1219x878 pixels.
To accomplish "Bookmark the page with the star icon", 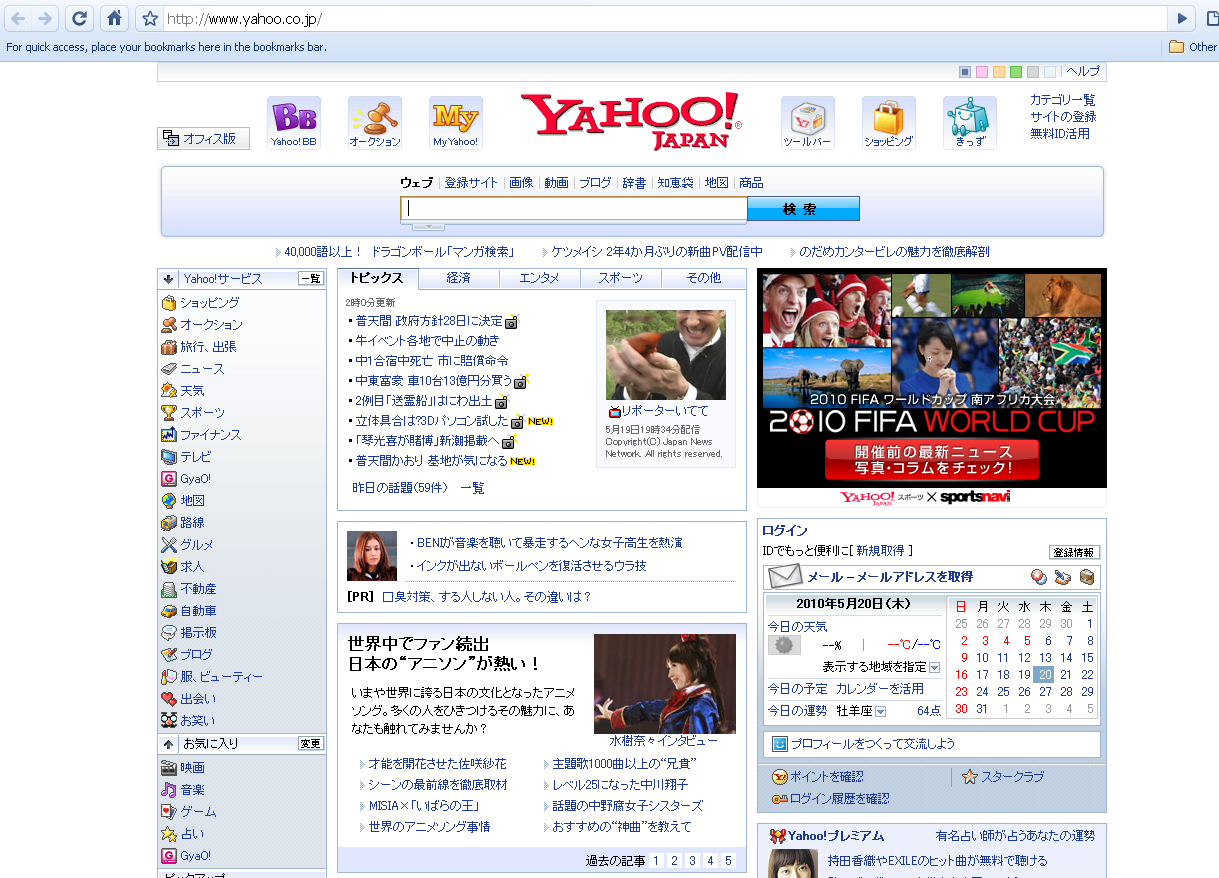I will pos(150,19).
